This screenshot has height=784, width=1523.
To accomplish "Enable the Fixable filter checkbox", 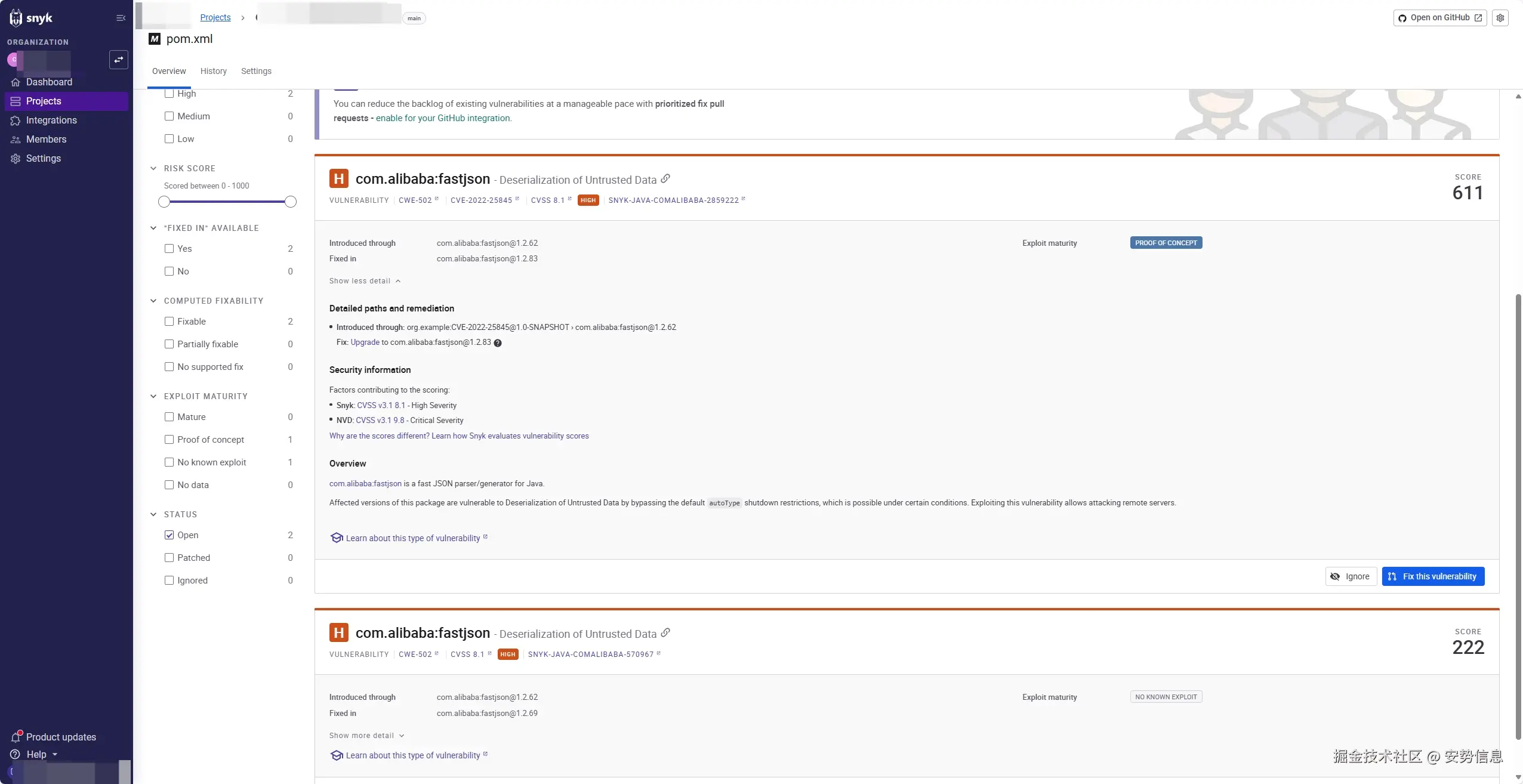I will pos(169,322).
